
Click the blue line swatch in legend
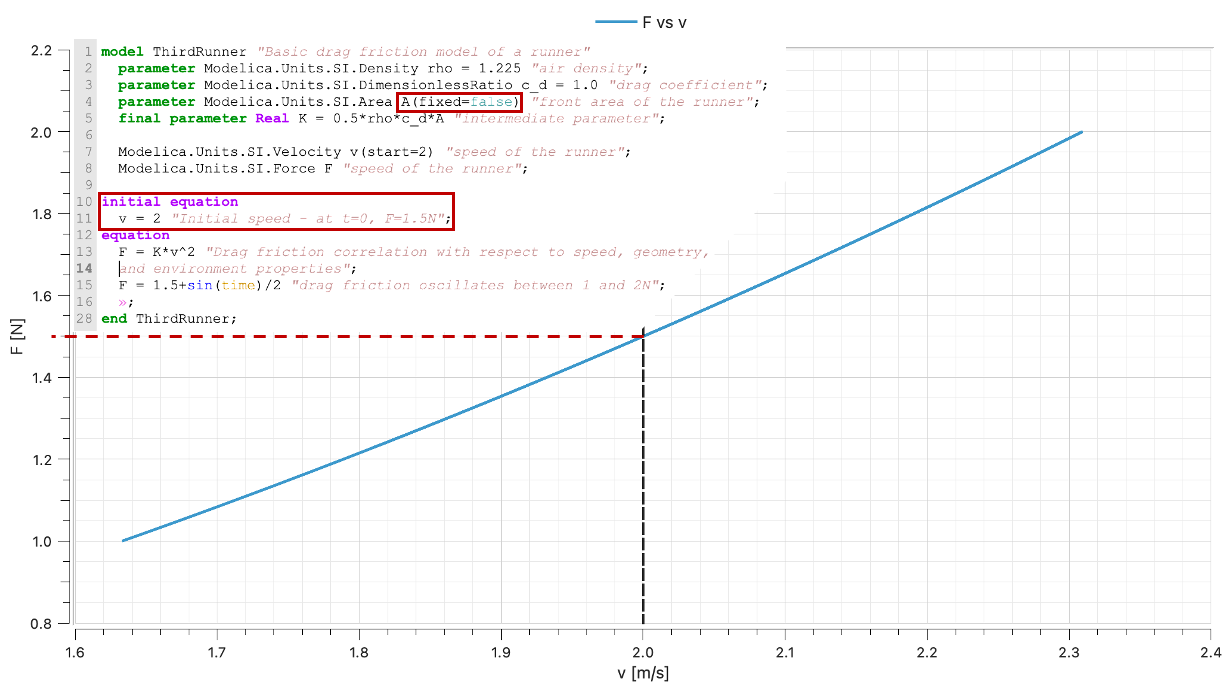click(615, 22)
